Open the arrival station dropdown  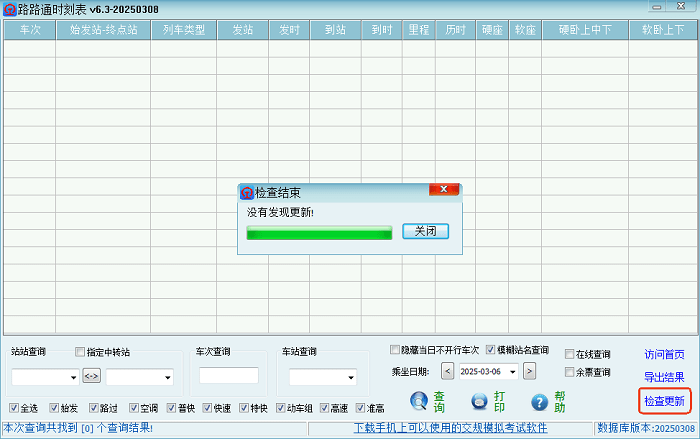168,377
